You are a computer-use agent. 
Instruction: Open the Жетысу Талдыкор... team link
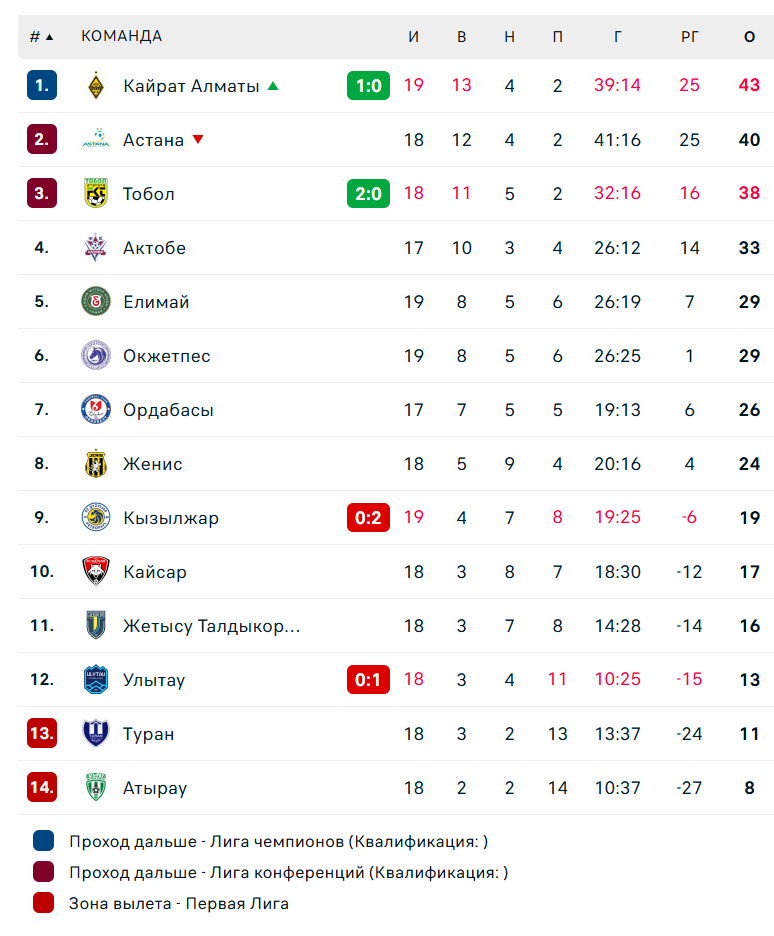click(211, 626)
